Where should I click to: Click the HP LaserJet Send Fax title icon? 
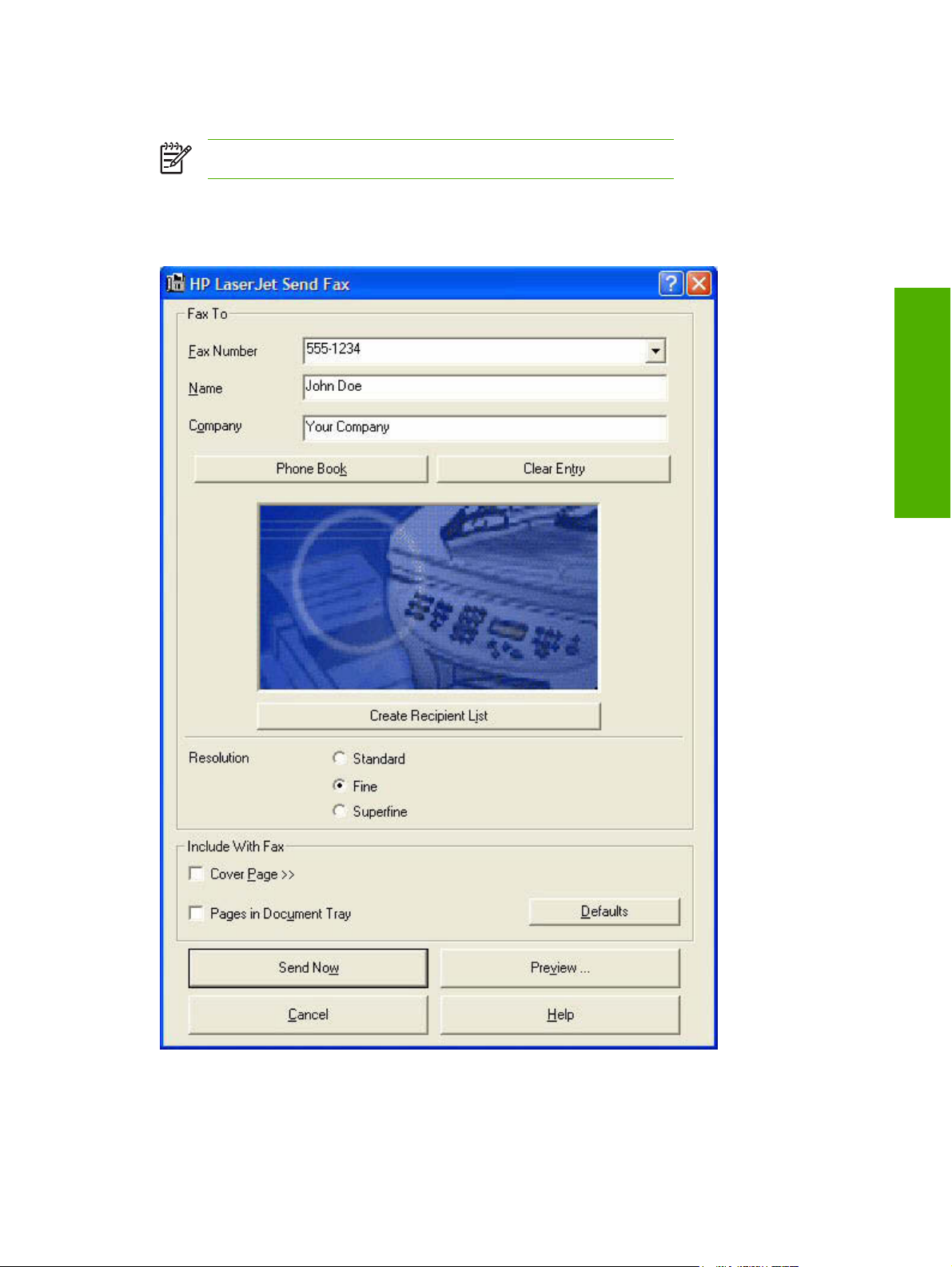(x=175, y=283)
